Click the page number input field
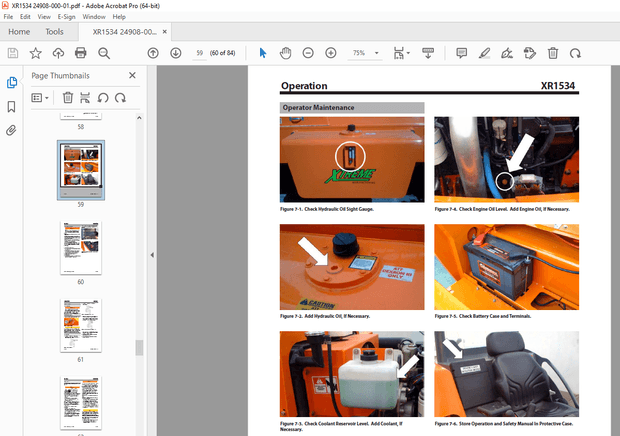The height and width of the screenshot is (436, 620). pyautogui.click(x=200, y=53)
